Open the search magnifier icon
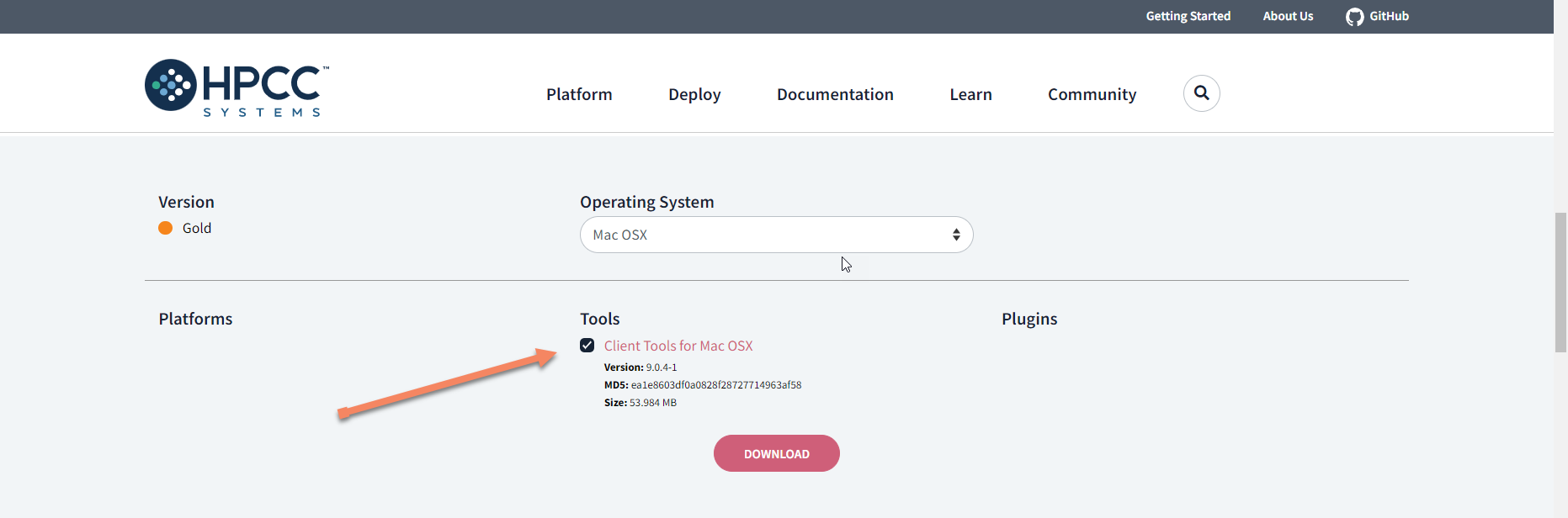 pos(1201,93)
